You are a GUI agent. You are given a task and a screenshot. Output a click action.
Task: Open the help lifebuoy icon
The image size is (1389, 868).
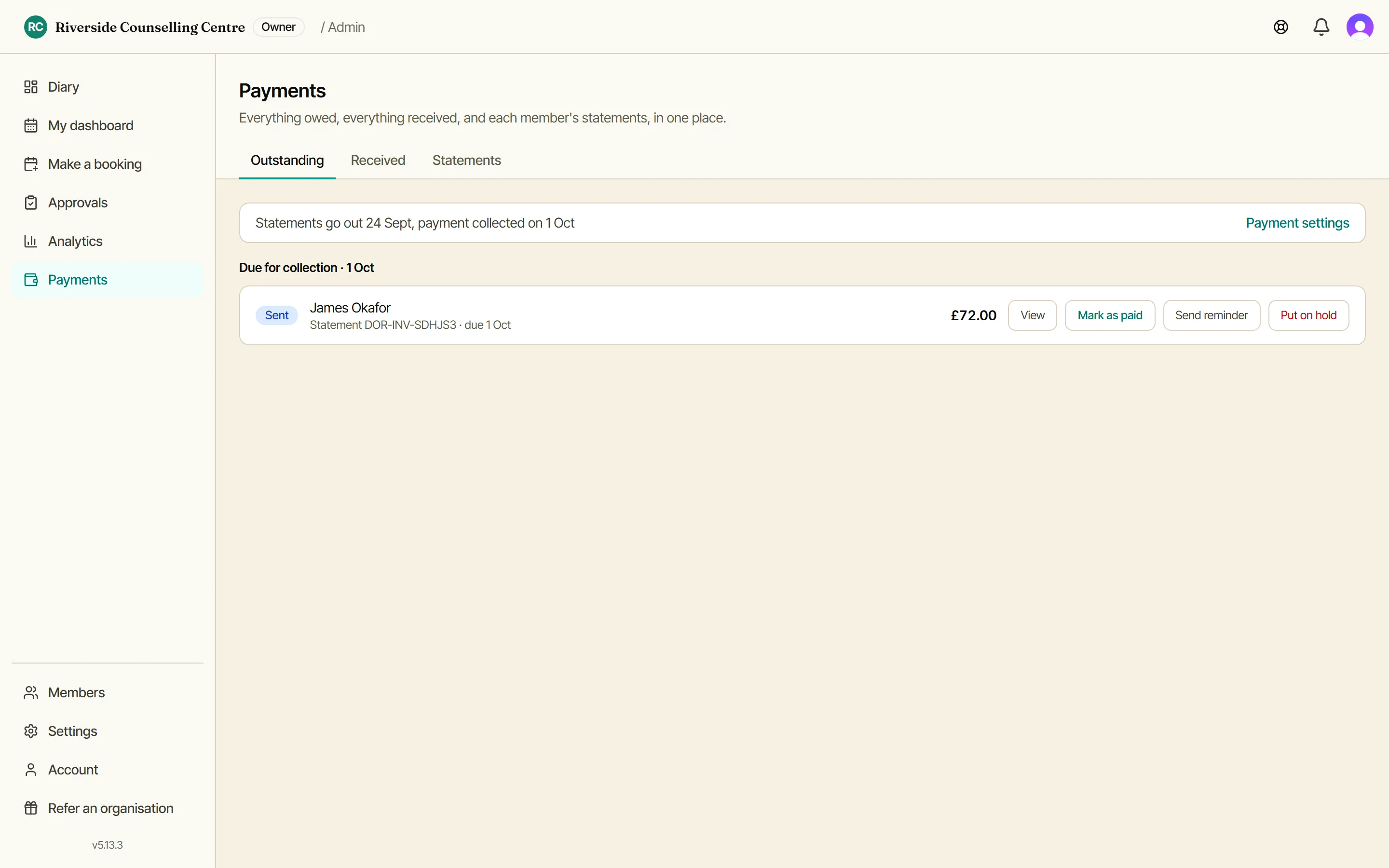(1280, 27)
